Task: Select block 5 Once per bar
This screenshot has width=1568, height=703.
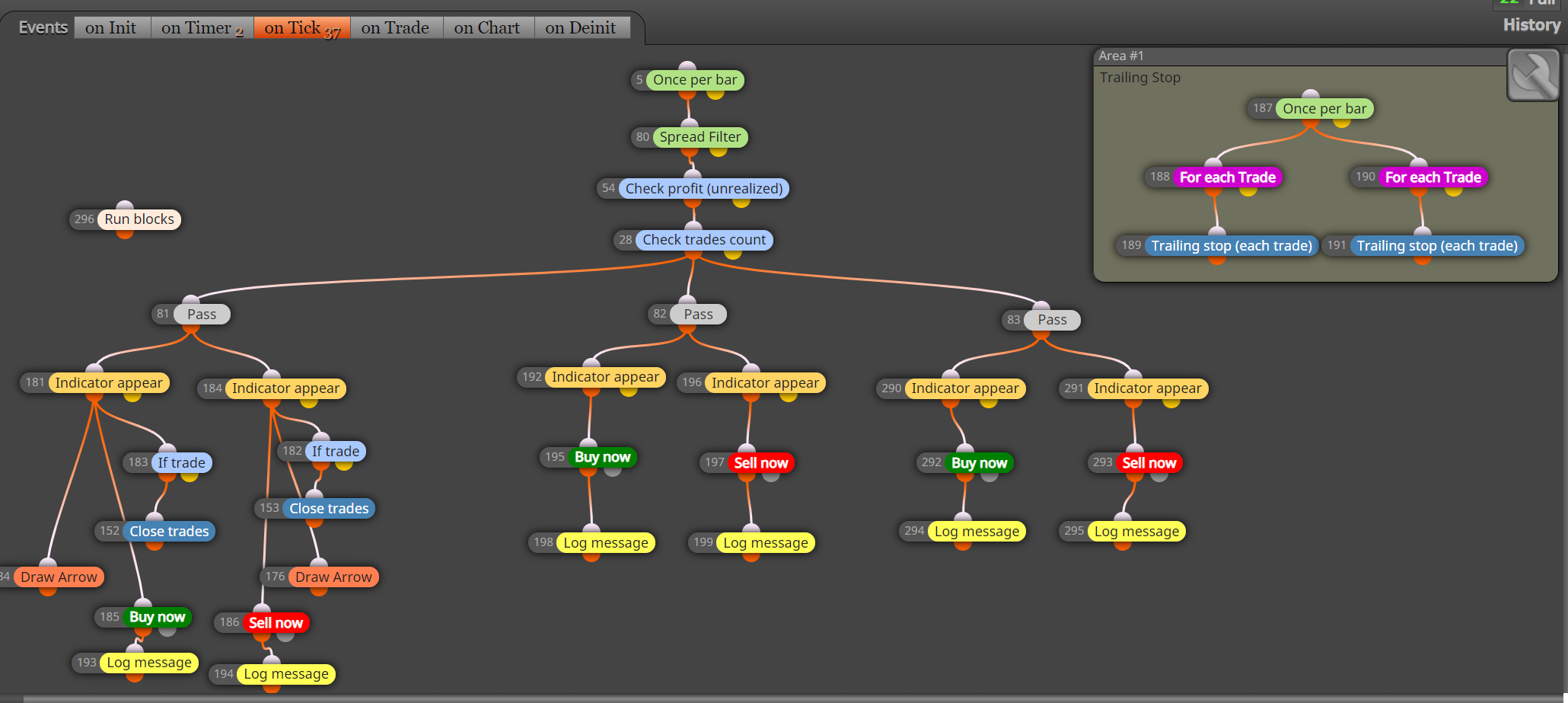Action: pos(695,80)
